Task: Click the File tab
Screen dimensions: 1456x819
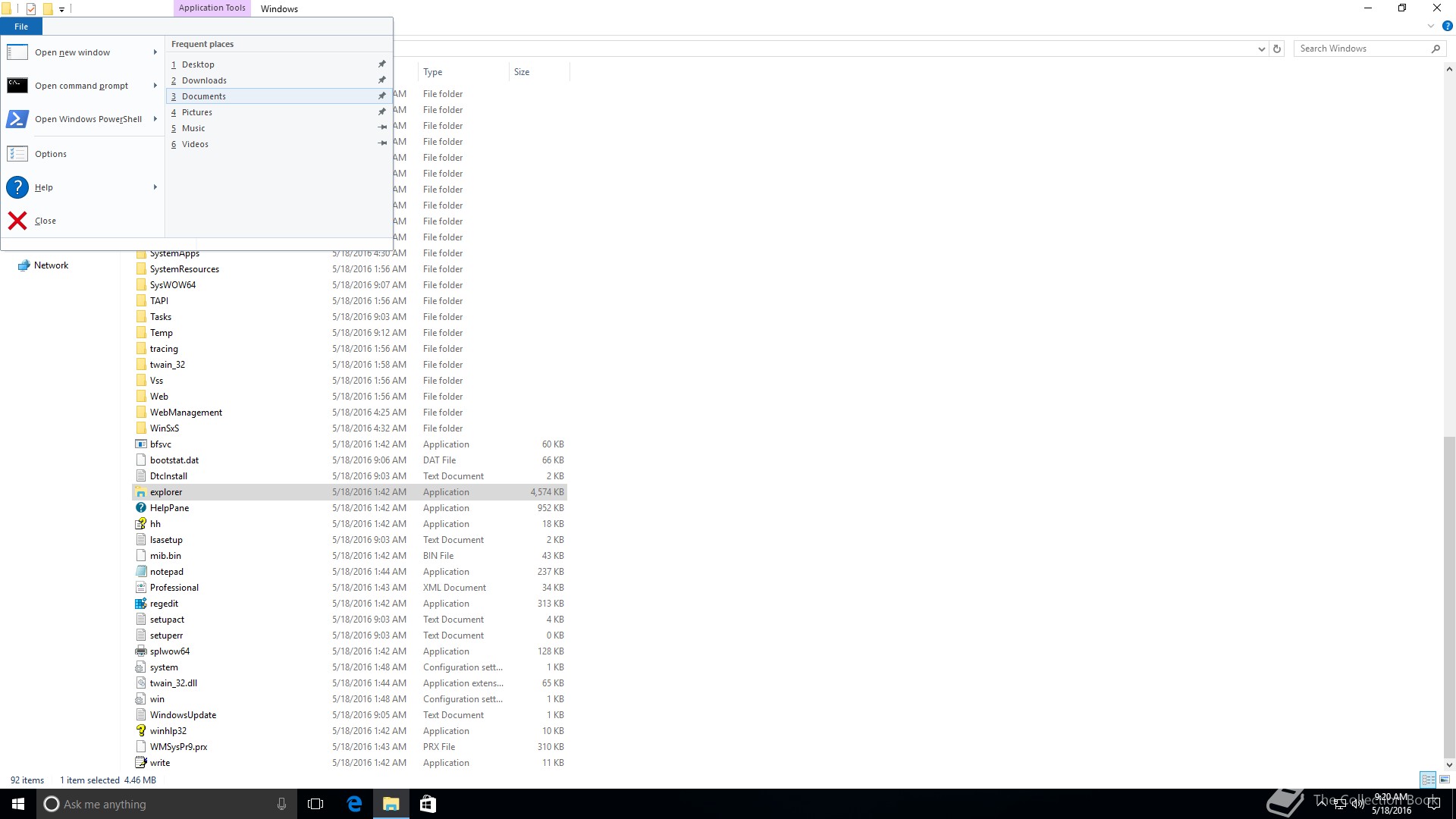Action: [x=21, y=27]
